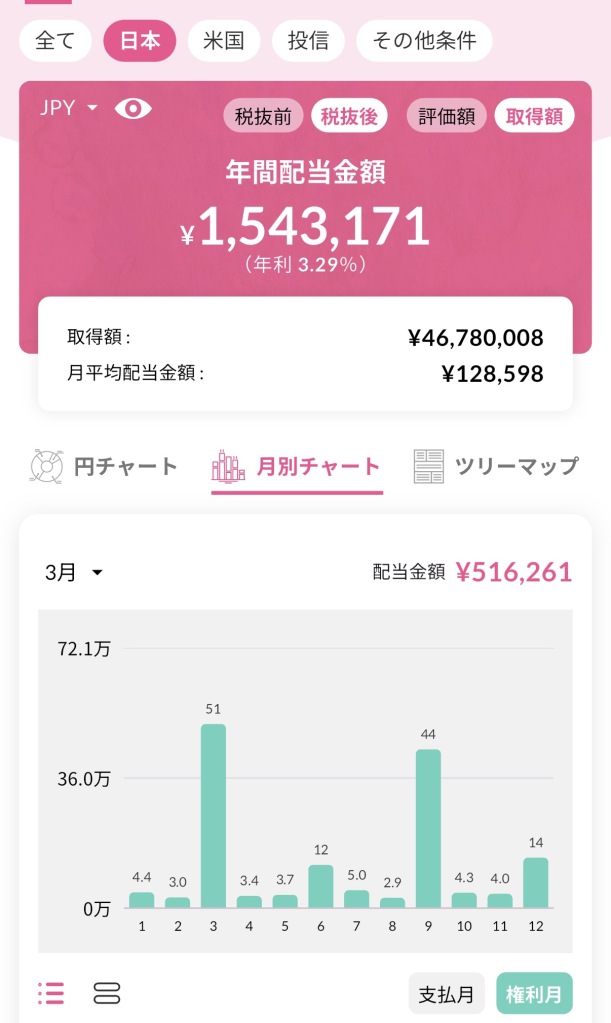Switch to 取得額 basis
Viewport: 611px width, 1023px height.
[x=534, y=116]
